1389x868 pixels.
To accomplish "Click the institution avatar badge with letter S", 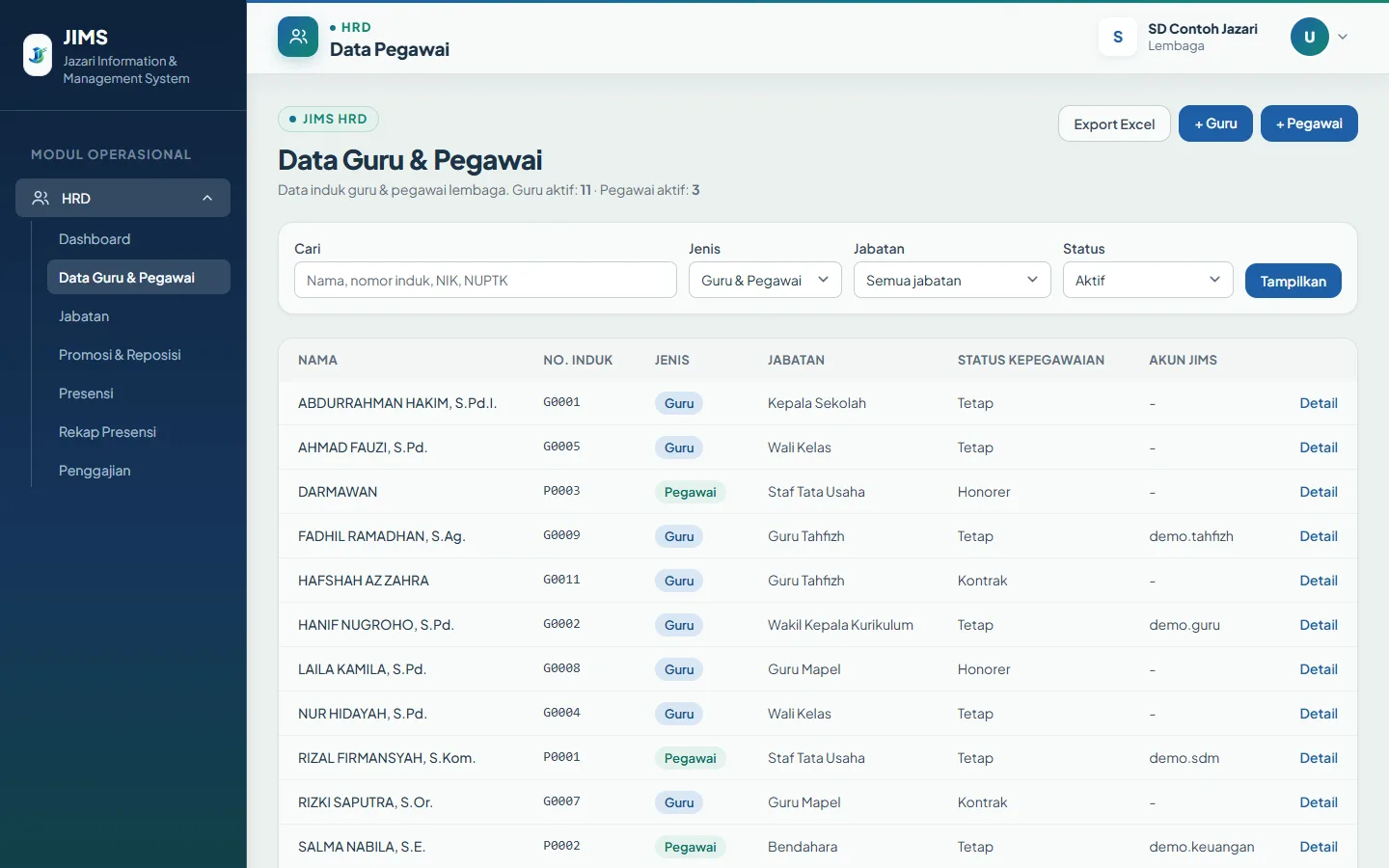I will [1118, 37].
